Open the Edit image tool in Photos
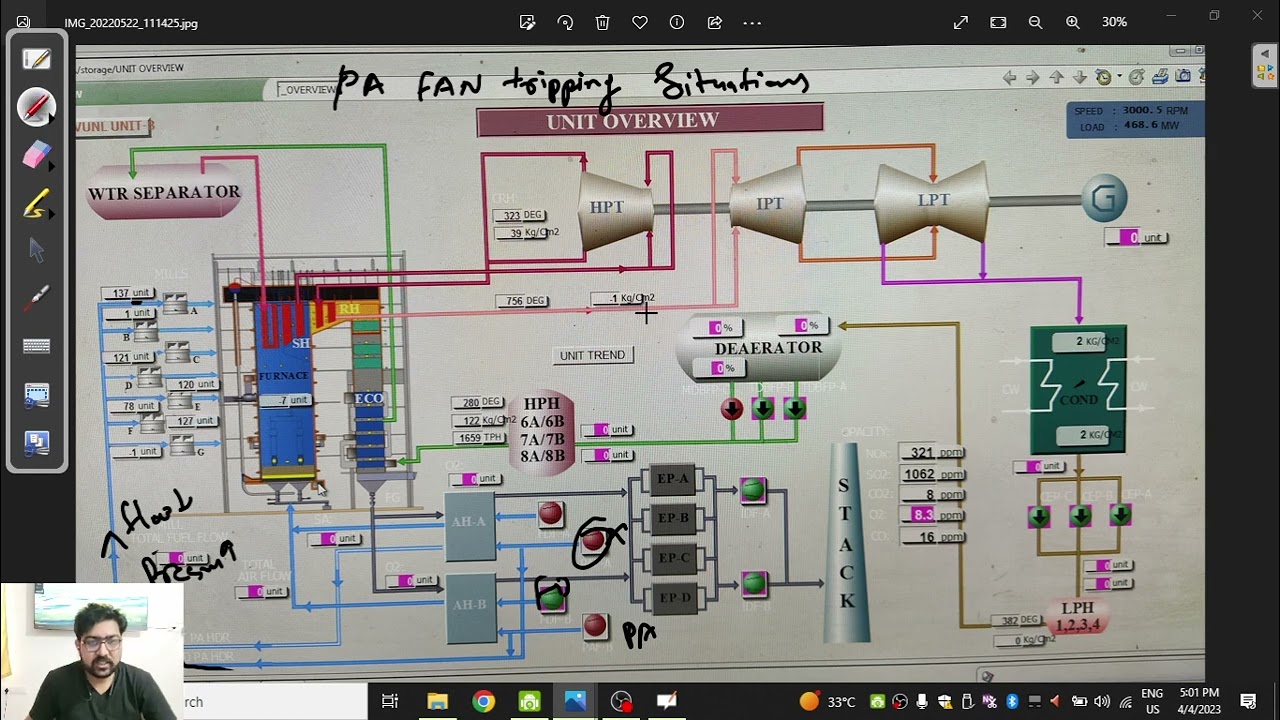The image size is (1280, 720). (x=527, y=22)
